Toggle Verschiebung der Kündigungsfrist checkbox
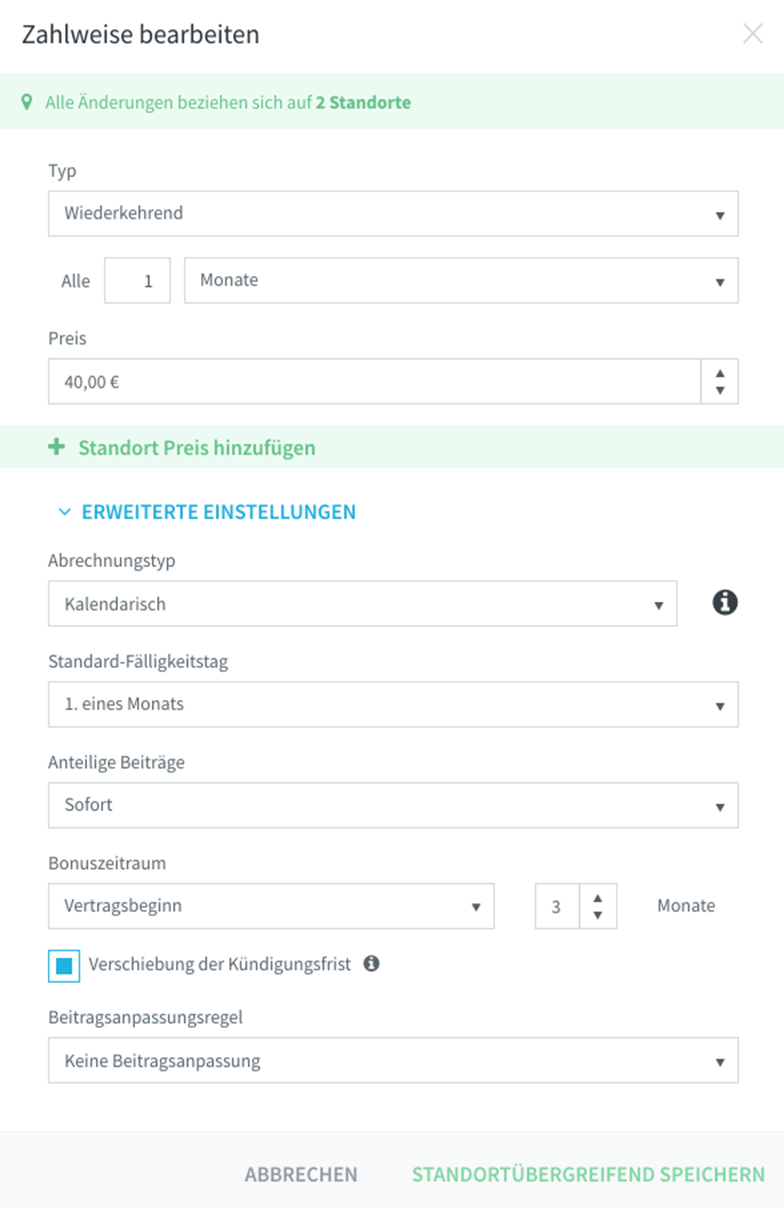Image resolution: width=784 pixels, height=1208 pixels. tap(64, 966)
